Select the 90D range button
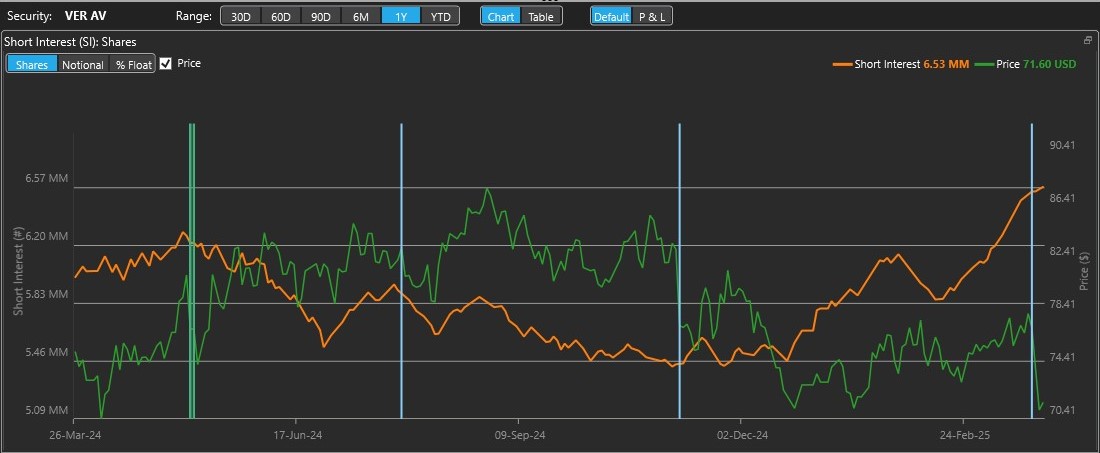 (x=321, y=17)
